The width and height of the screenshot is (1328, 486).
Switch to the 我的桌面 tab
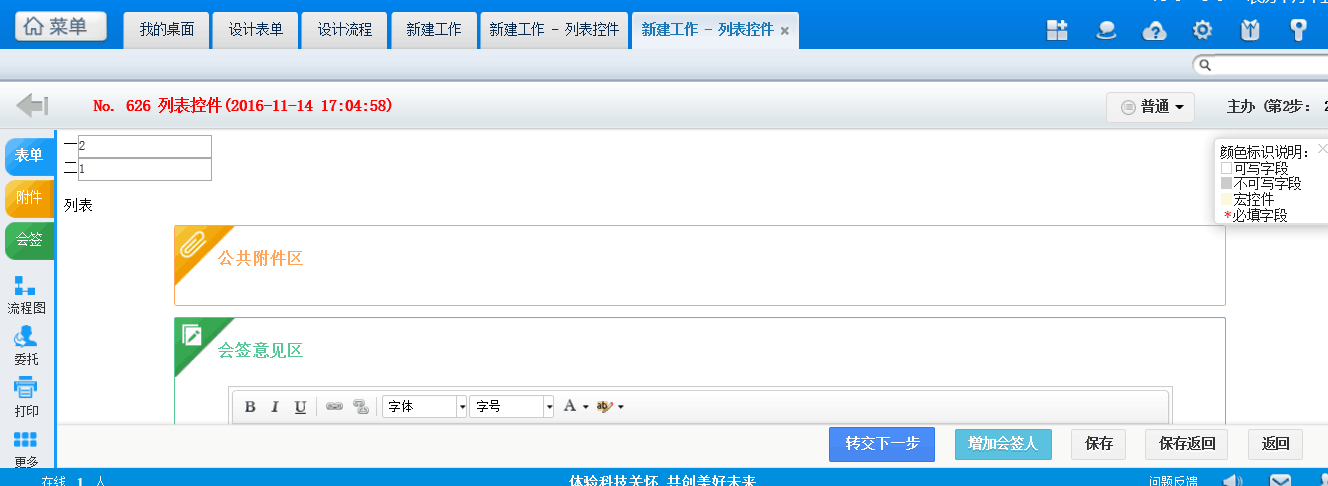(x=167, y=30)
